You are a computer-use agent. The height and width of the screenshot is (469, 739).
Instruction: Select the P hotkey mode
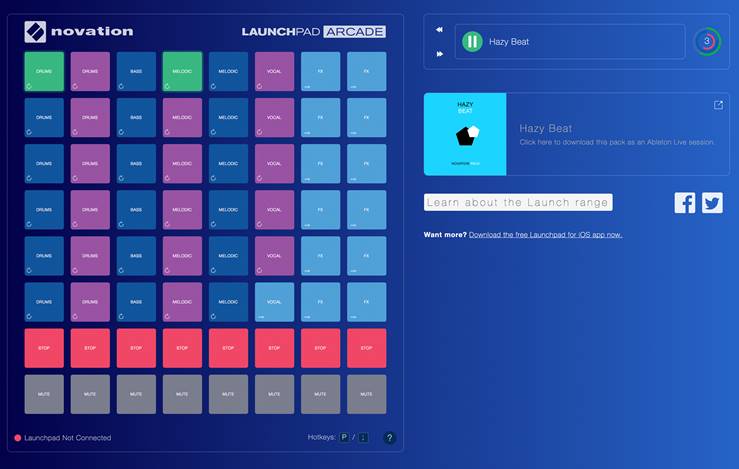click(344, 437)
